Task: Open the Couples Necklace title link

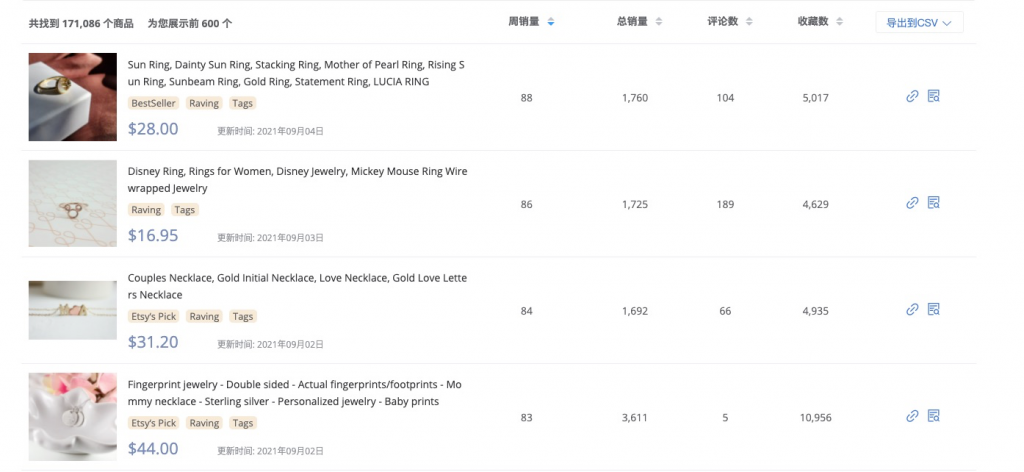Action: pos(297,286)
